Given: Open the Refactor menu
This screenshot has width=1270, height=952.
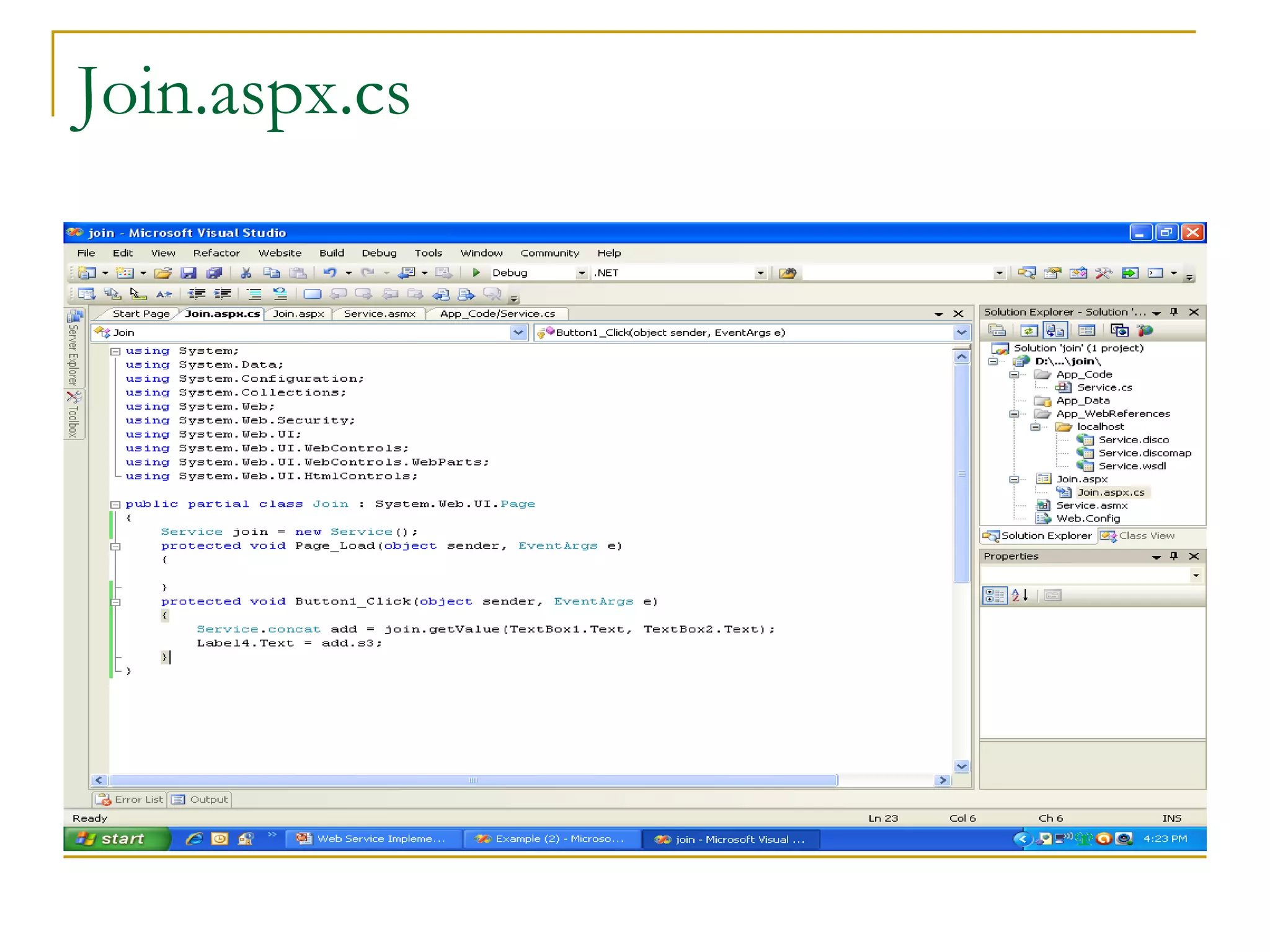Looking at the screenshot, I should click(x=216, y=253).
